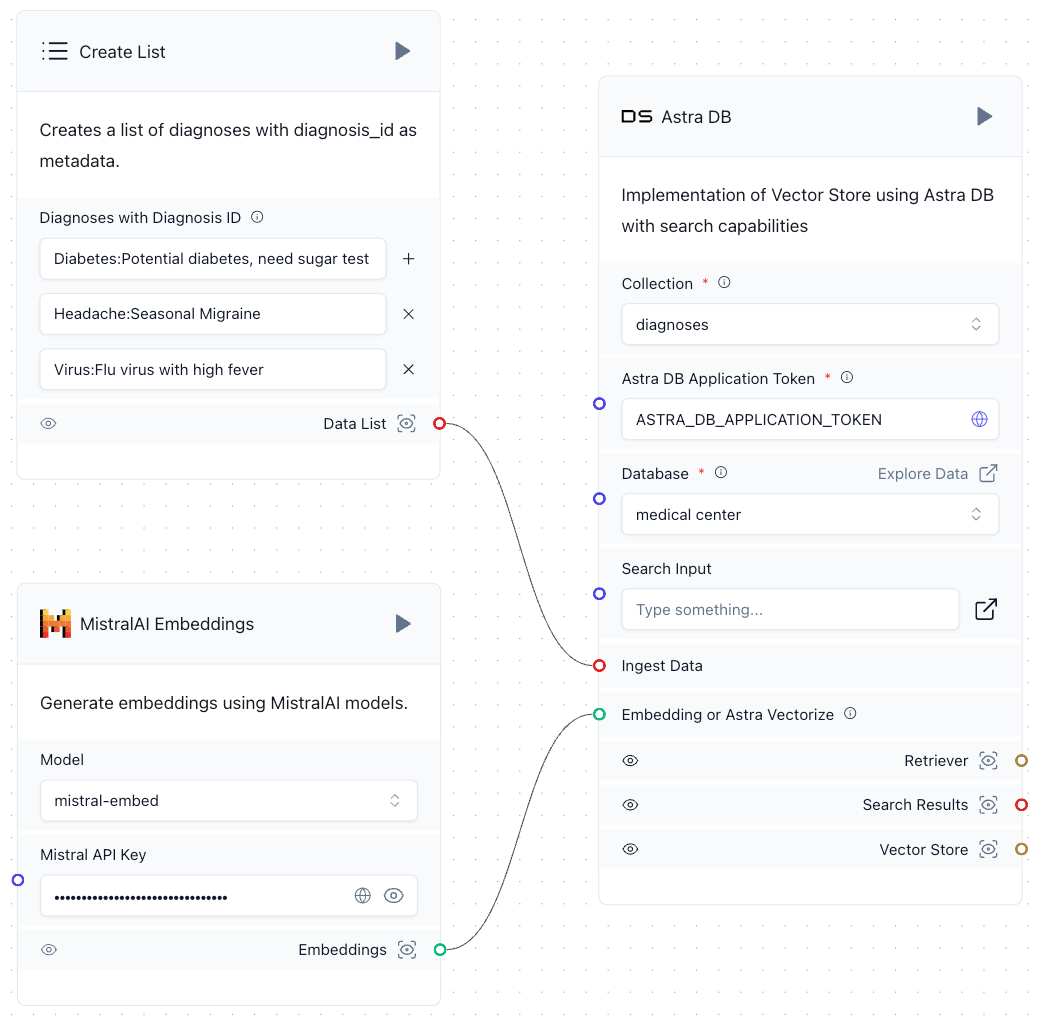Open the Search Input expanded editor
Image resolution: width=1043 pixels, height=1019 pixels.
click(986, 609)
